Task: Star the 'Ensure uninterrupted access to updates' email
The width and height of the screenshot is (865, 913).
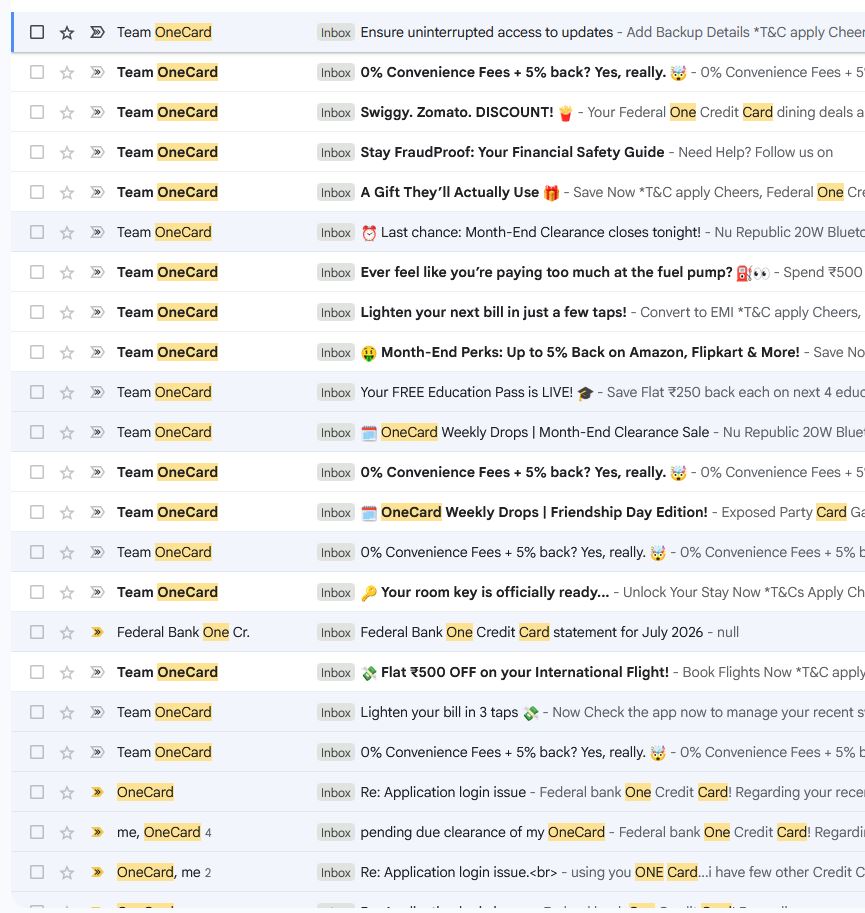Action: pyautogui.click(x=67, y=33)
